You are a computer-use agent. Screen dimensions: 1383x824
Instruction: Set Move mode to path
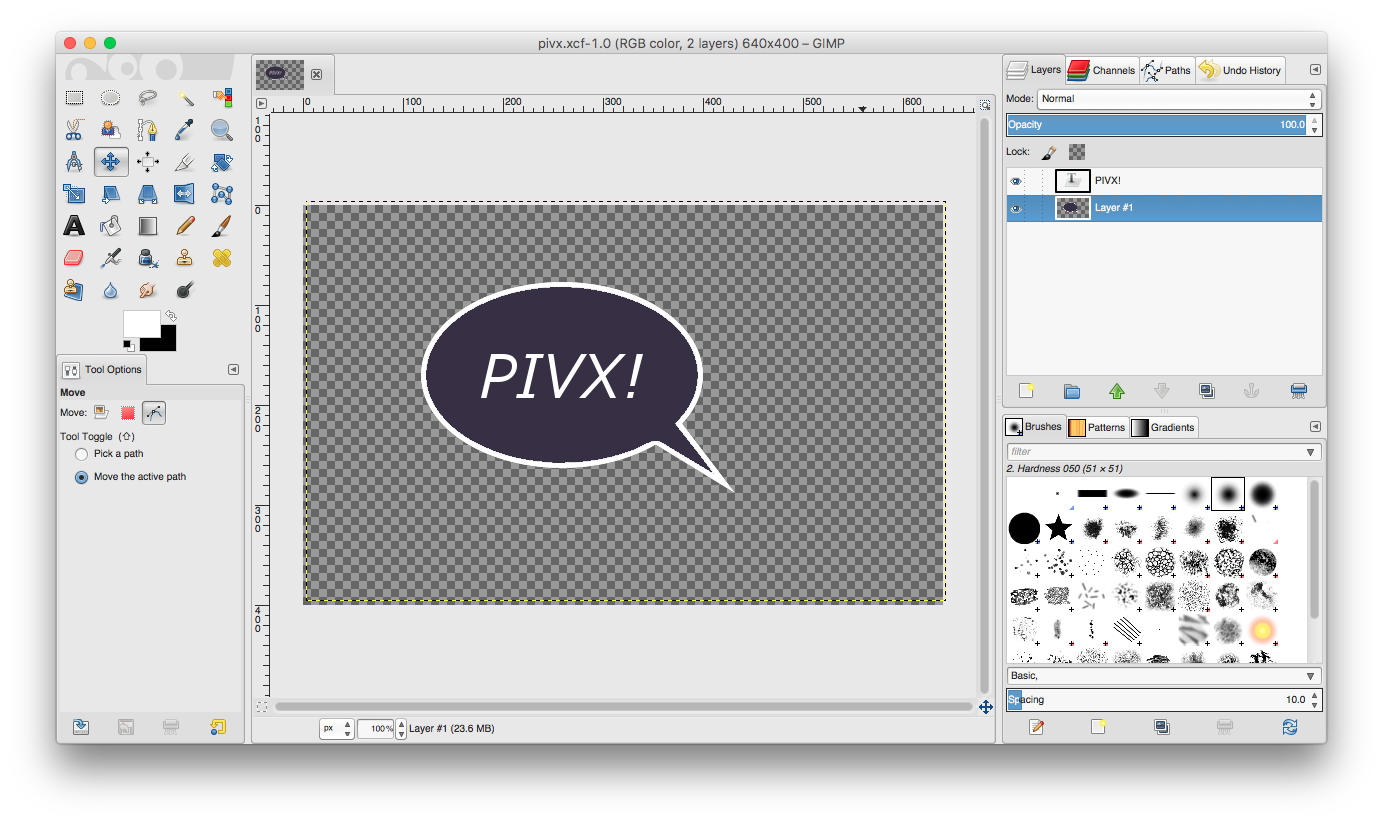[x=154, y=412]
